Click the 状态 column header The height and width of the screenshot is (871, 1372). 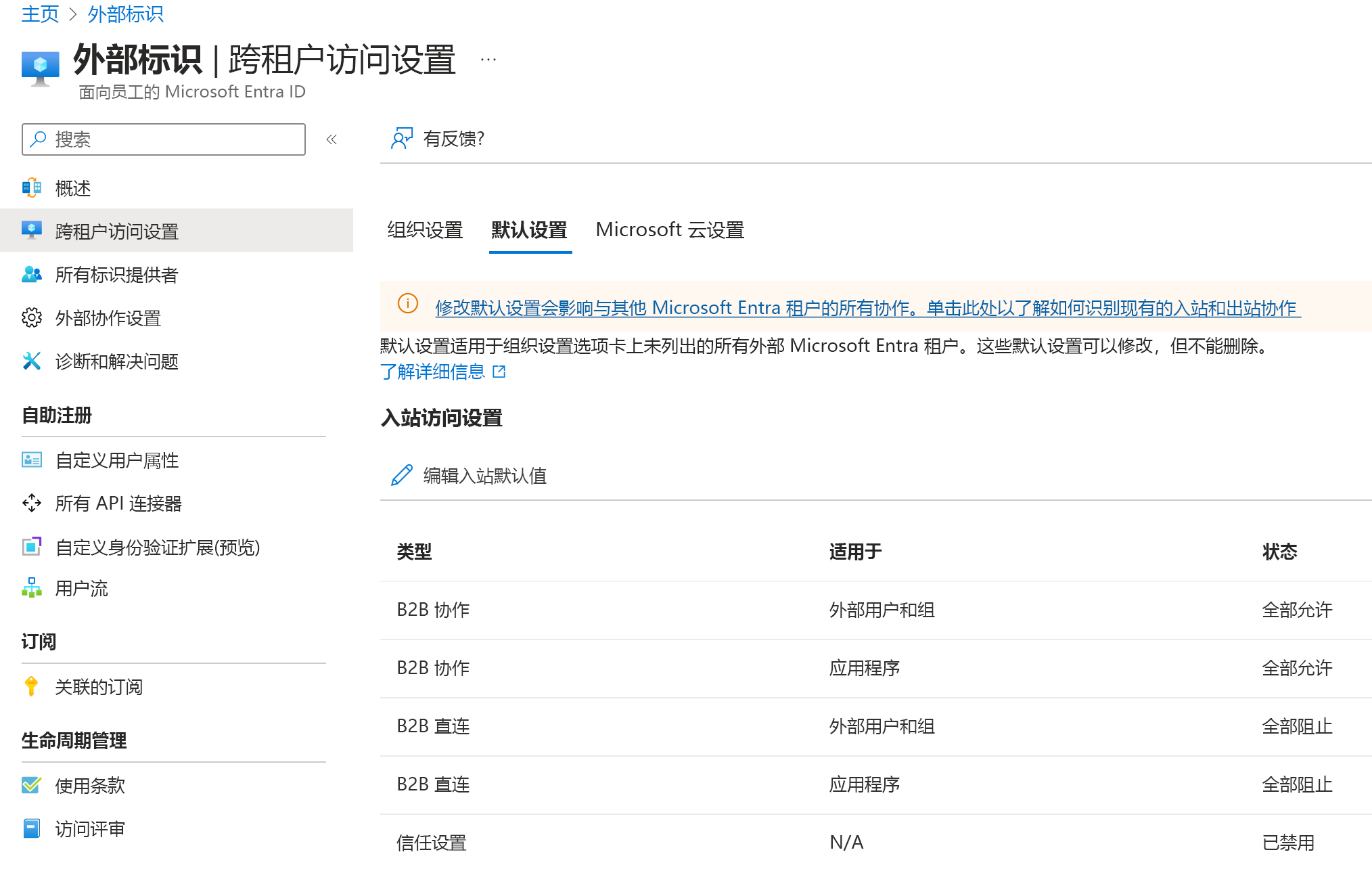[1279, 552]
